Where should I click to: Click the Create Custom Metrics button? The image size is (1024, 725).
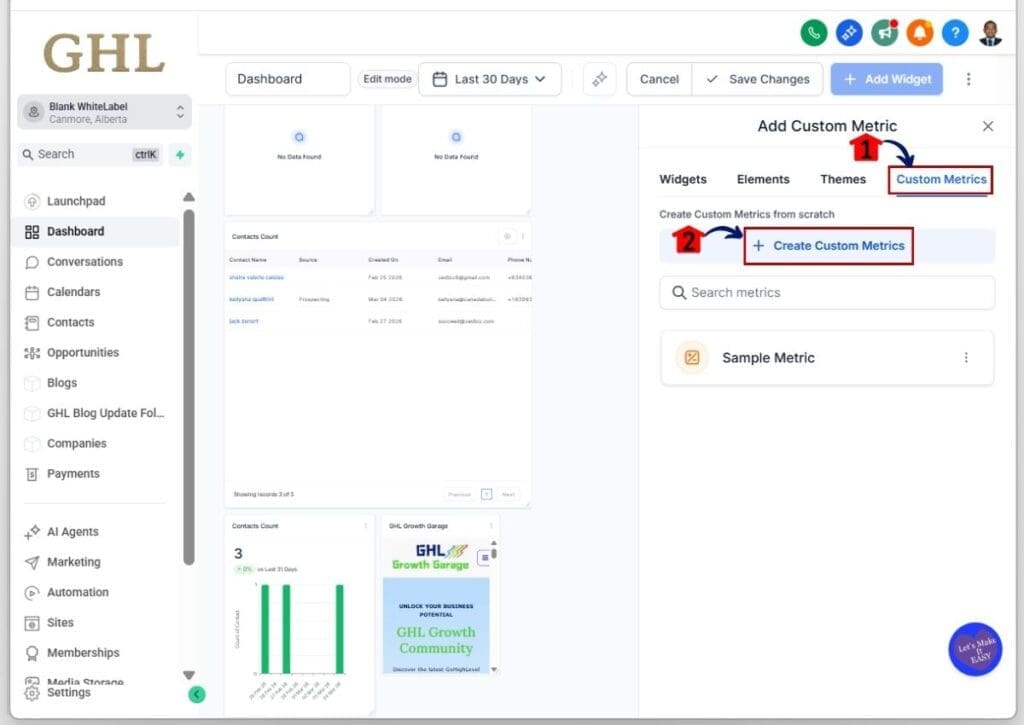tap(826, 246)
